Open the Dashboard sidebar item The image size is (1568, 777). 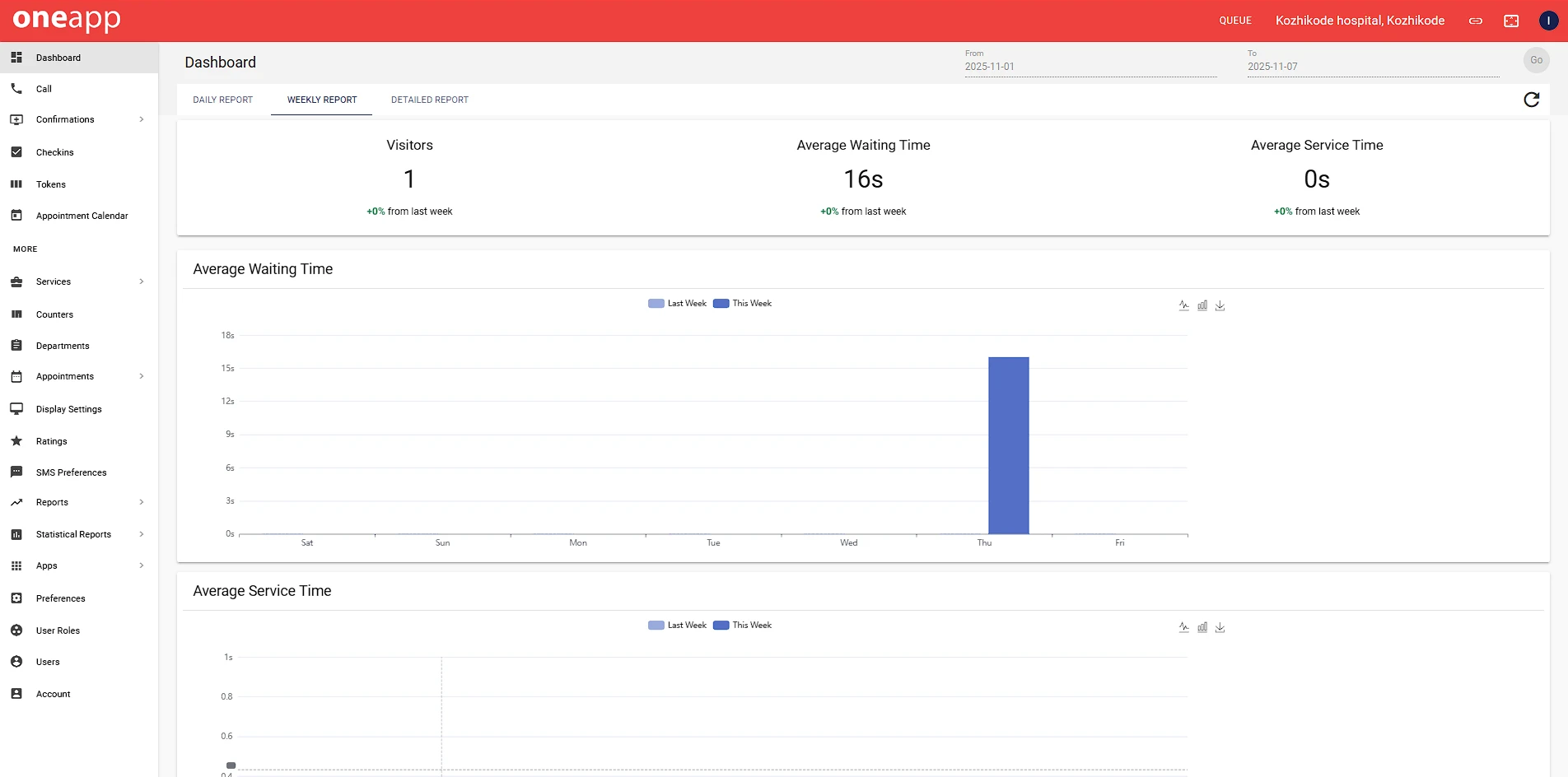pos(58,57)
